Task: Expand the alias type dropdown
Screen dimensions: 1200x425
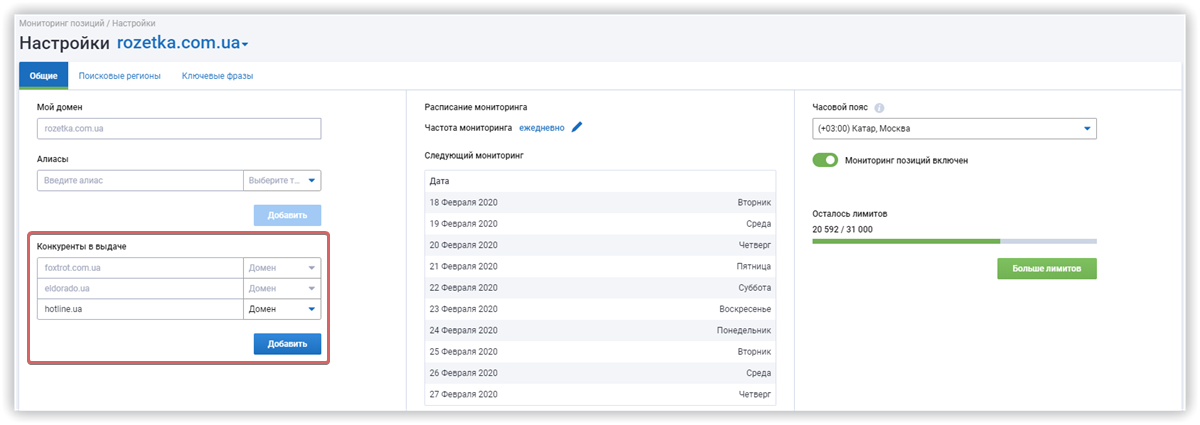Action: point(283,181)
